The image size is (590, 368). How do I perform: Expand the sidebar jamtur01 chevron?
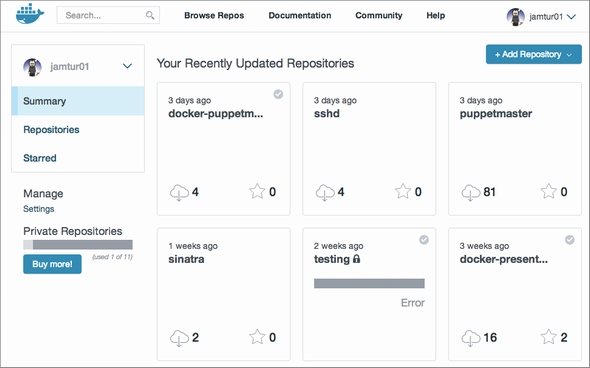(127, 66)
